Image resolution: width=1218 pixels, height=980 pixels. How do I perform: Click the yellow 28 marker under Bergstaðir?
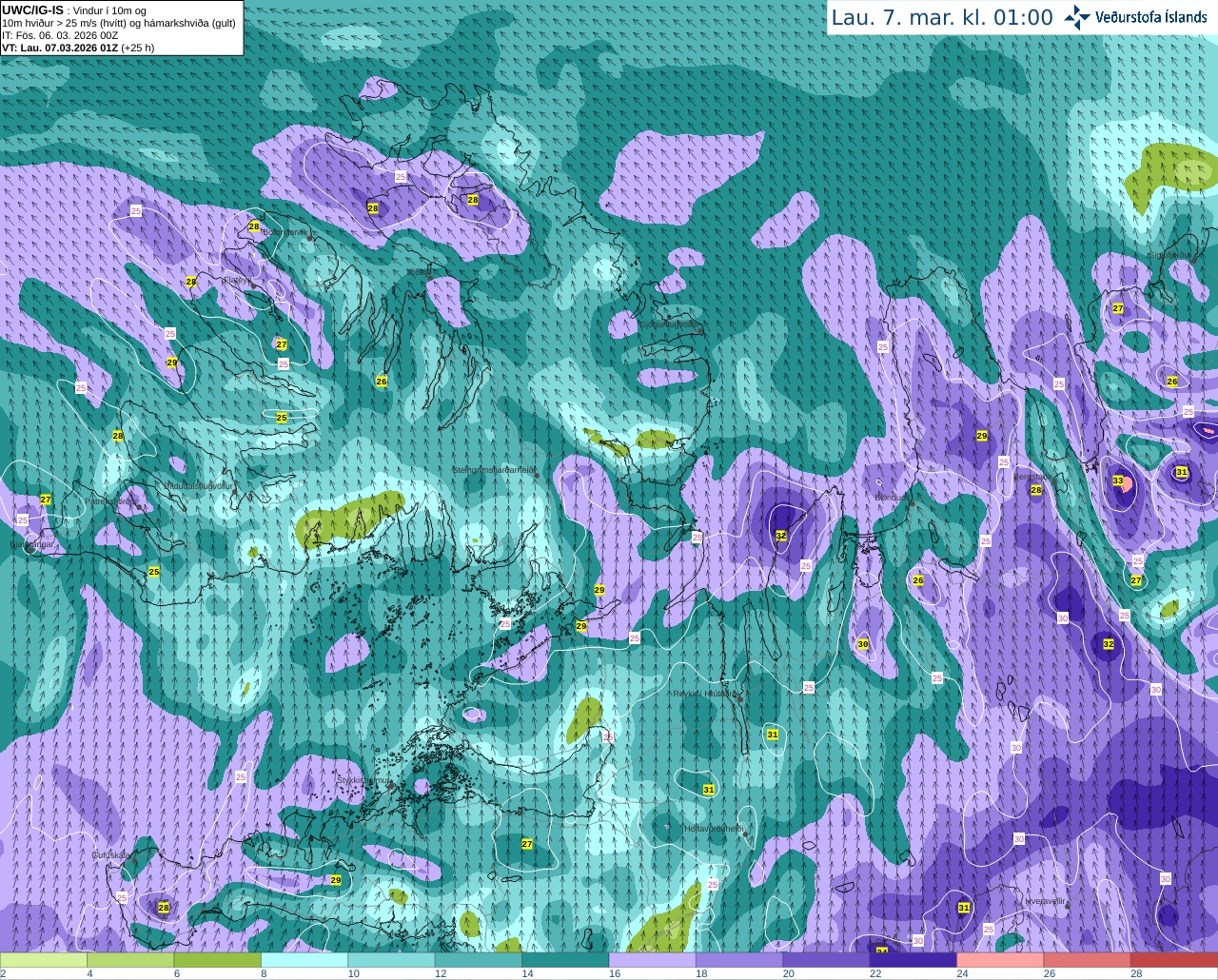tap(1036, 490)
